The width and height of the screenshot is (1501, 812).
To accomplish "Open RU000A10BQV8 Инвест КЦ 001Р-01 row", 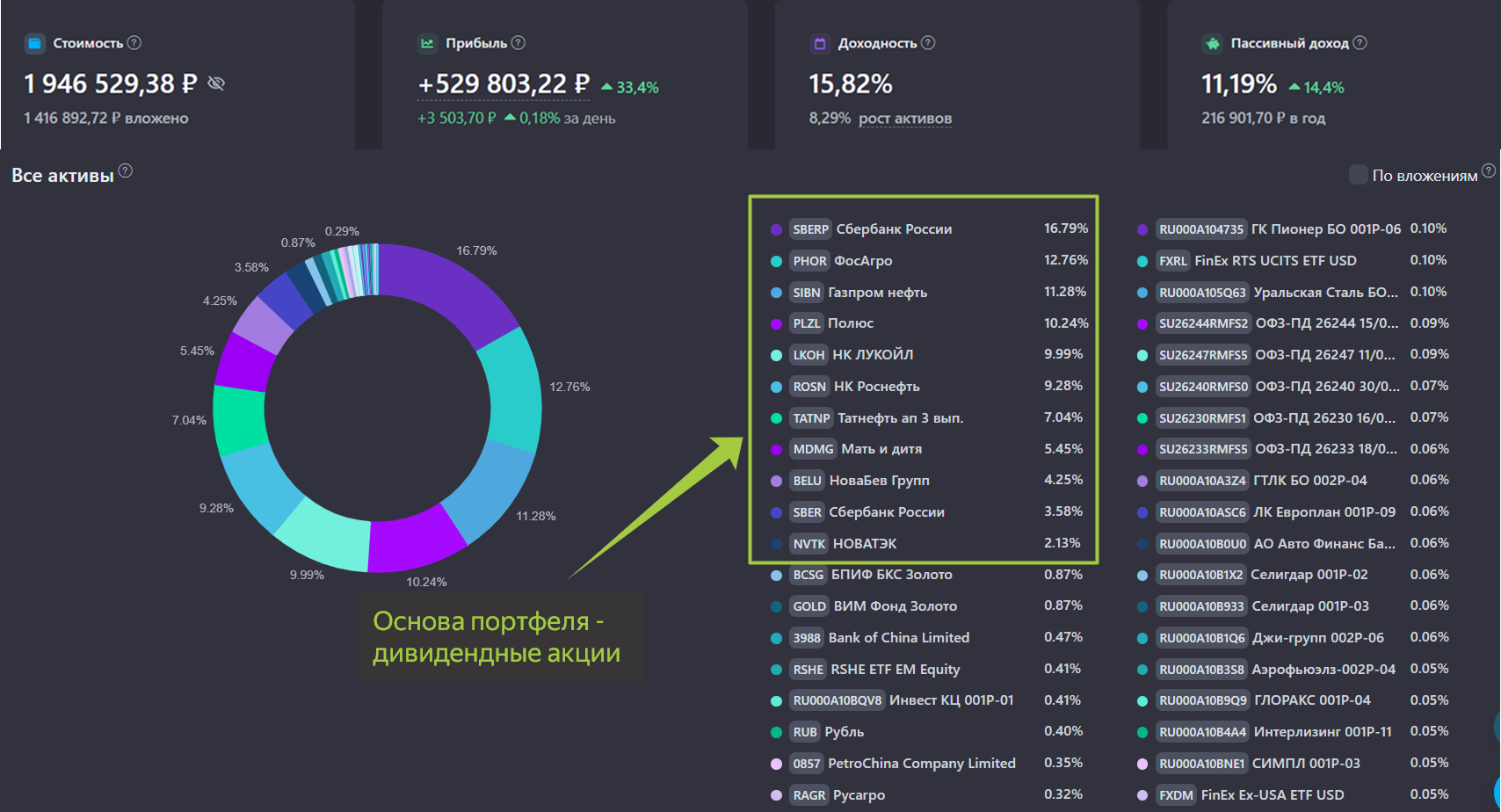I will click(929, 700).
